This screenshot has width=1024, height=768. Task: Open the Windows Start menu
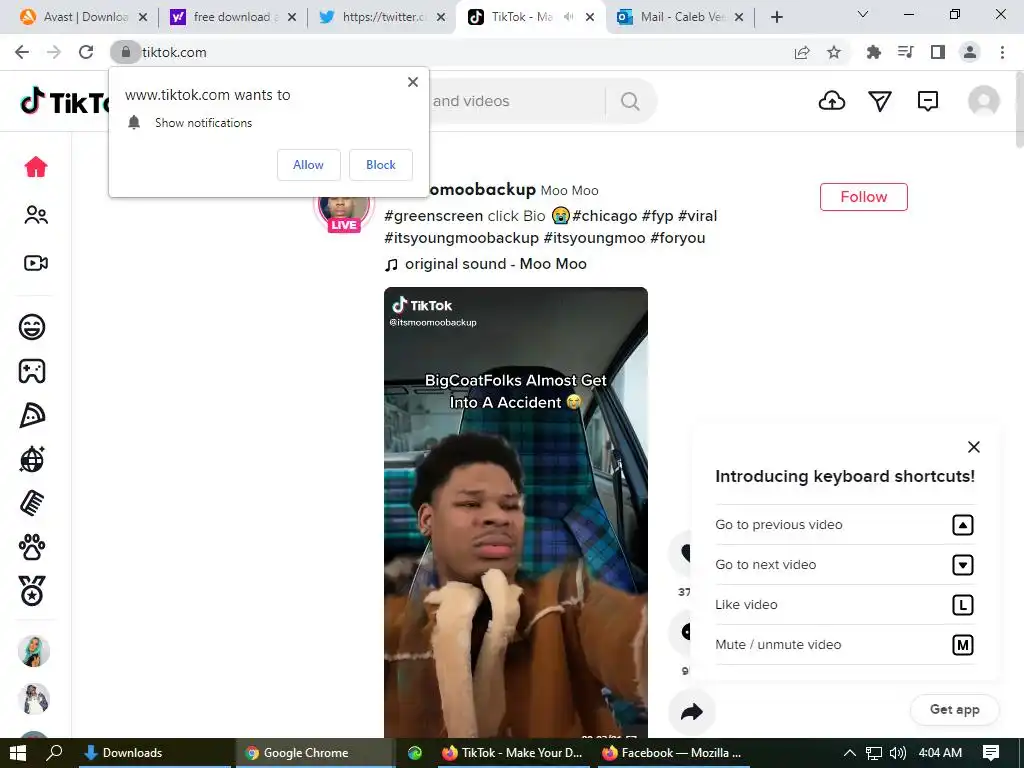[x=18, y=753]
